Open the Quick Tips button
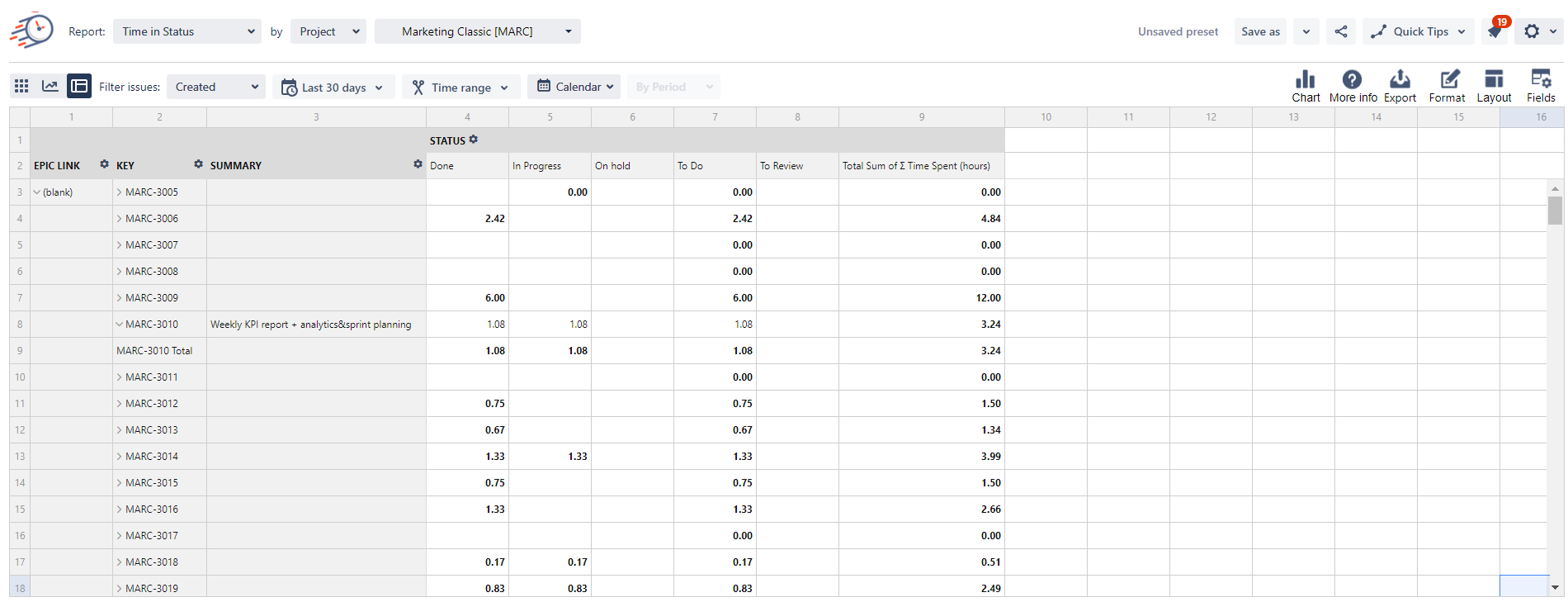This screenshot has width=1568, height=602. pos(1418,31)
